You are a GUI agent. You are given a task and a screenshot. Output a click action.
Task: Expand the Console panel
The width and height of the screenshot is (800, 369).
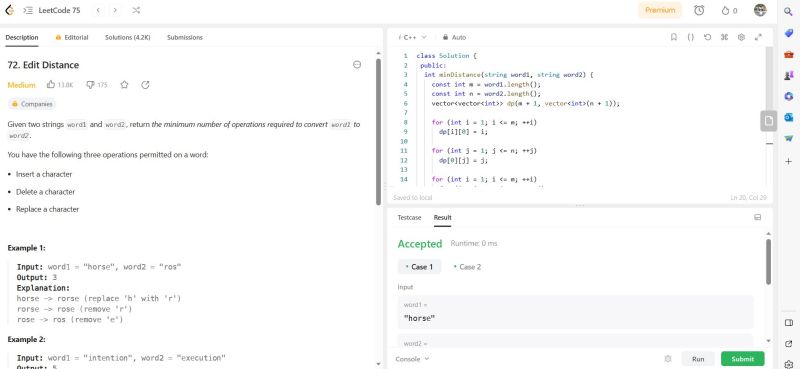(x=412, y=359)
